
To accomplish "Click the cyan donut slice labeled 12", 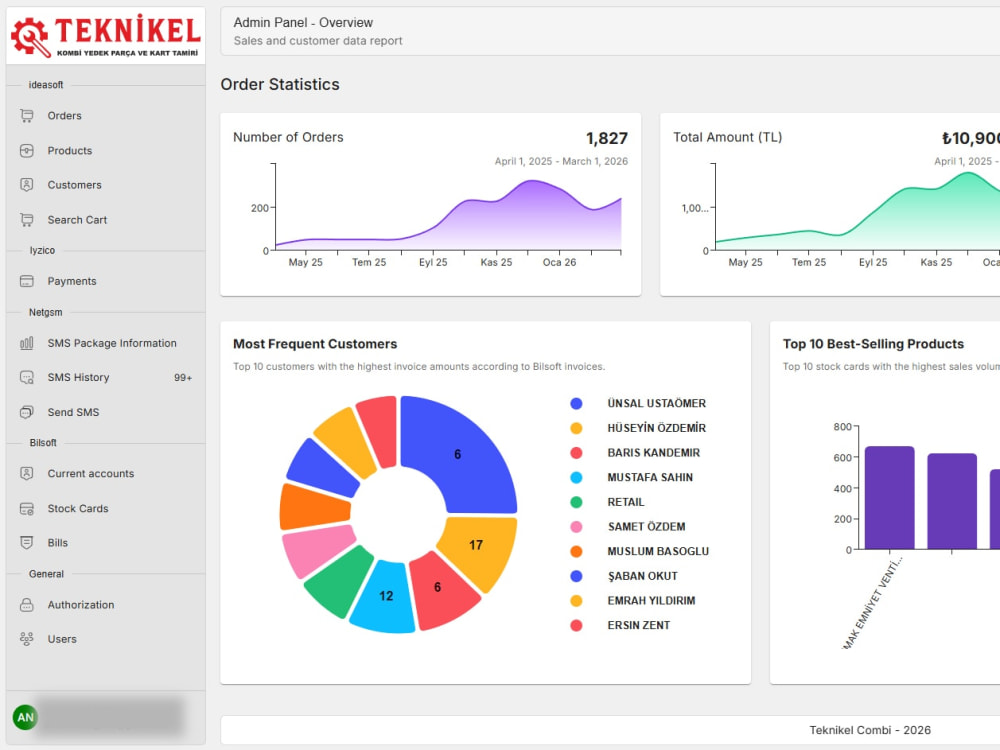I will point(384,598).
